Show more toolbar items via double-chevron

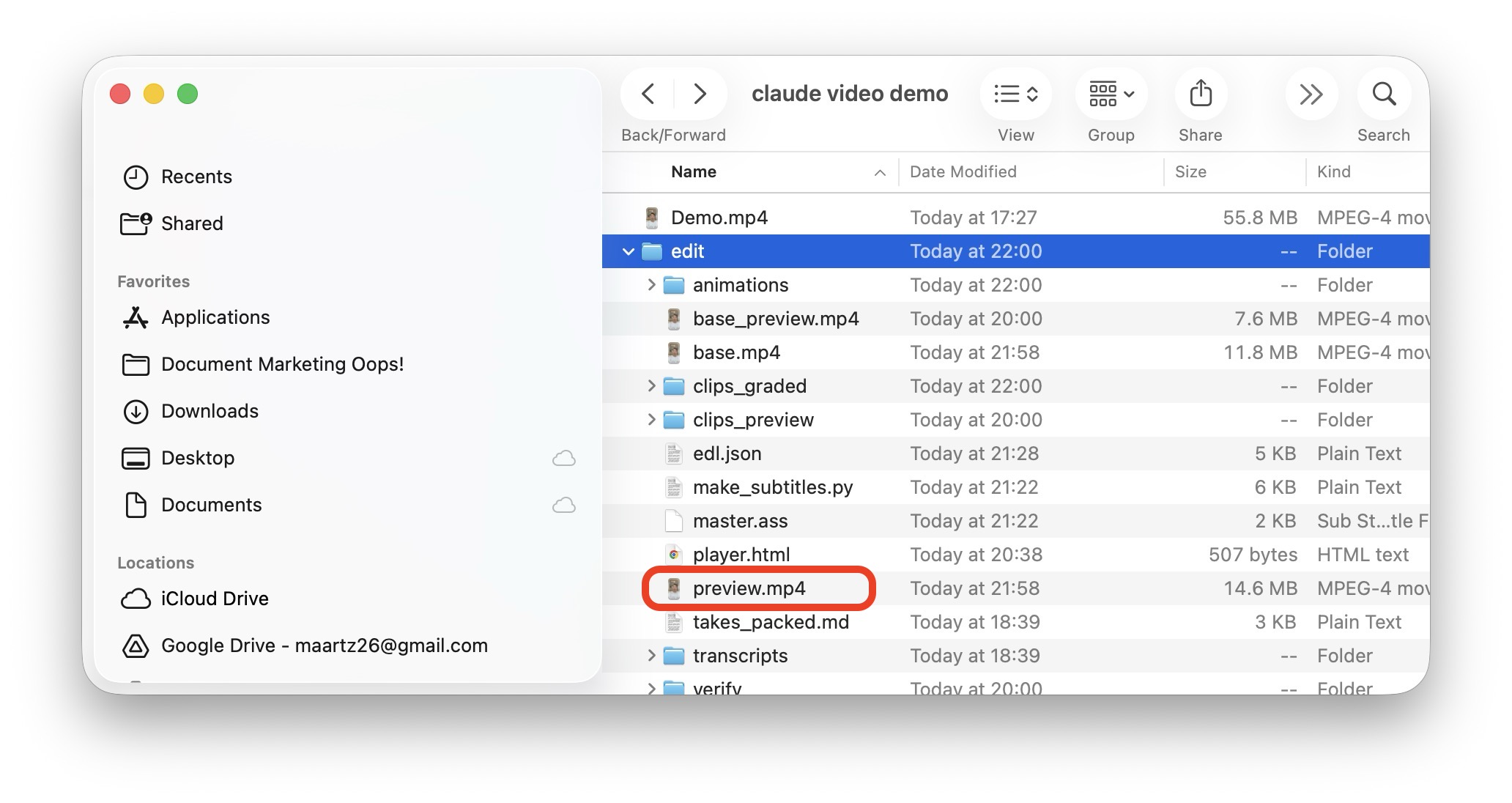tap(1311, 94)
